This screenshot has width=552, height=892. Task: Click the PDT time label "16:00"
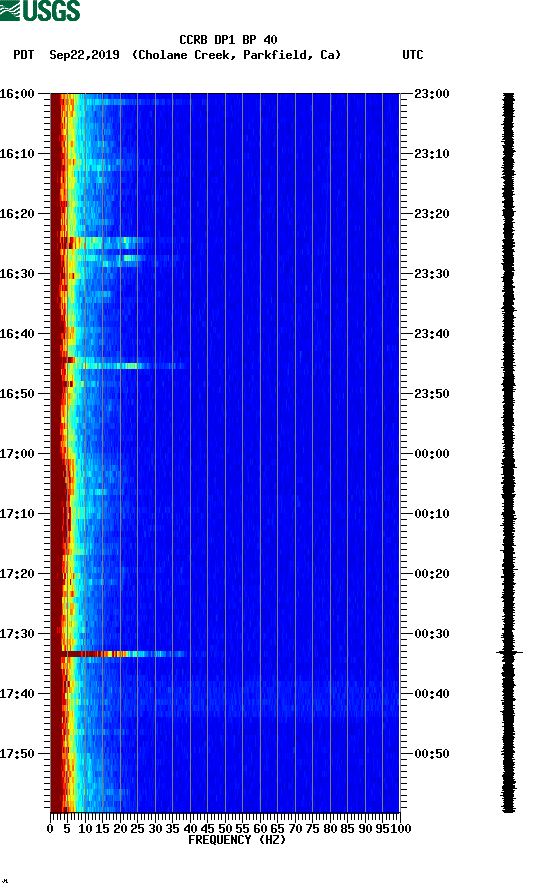[17, 94]
